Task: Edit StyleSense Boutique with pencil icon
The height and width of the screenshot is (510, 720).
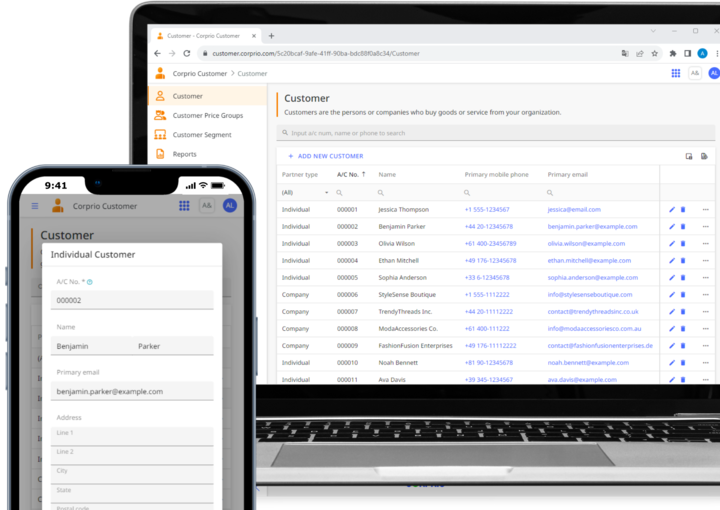Action: click(x=672, y=295)
